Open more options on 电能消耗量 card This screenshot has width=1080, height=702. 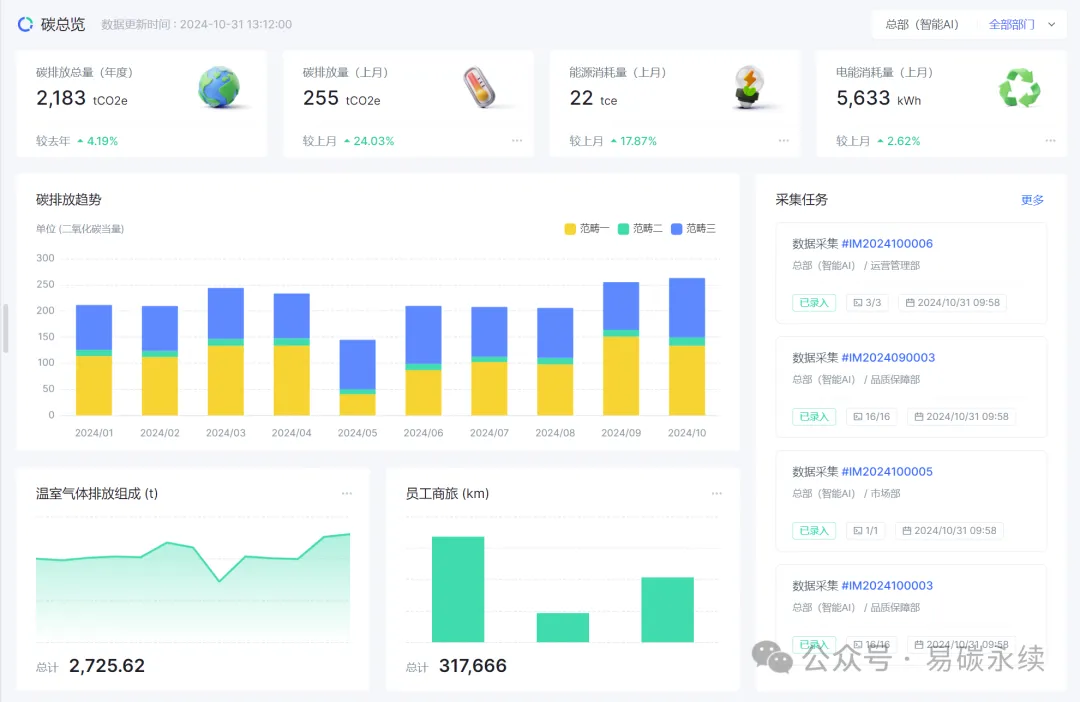click(1050, 141)
